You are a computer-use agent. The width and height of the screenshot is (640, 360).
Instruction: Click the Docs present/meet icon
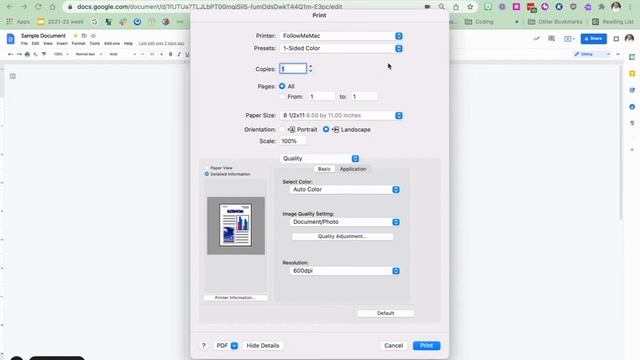569,39
